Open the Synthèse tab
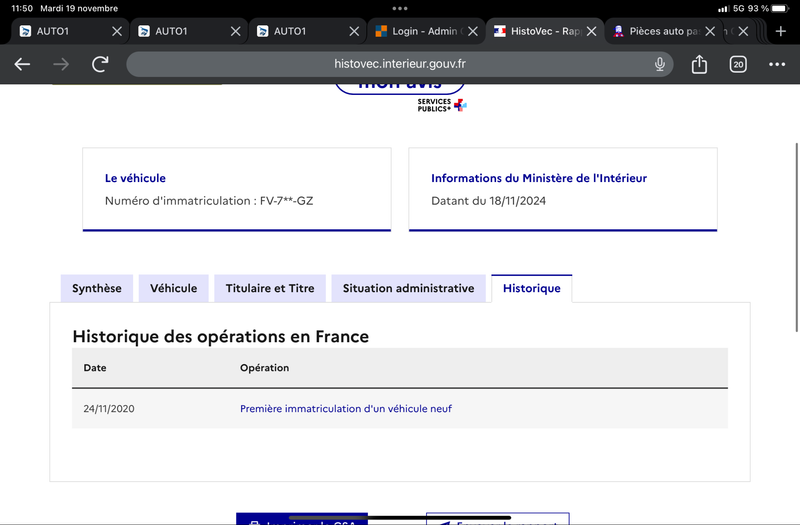This screenshot has height=525, width=800. (x=97, y=288)
